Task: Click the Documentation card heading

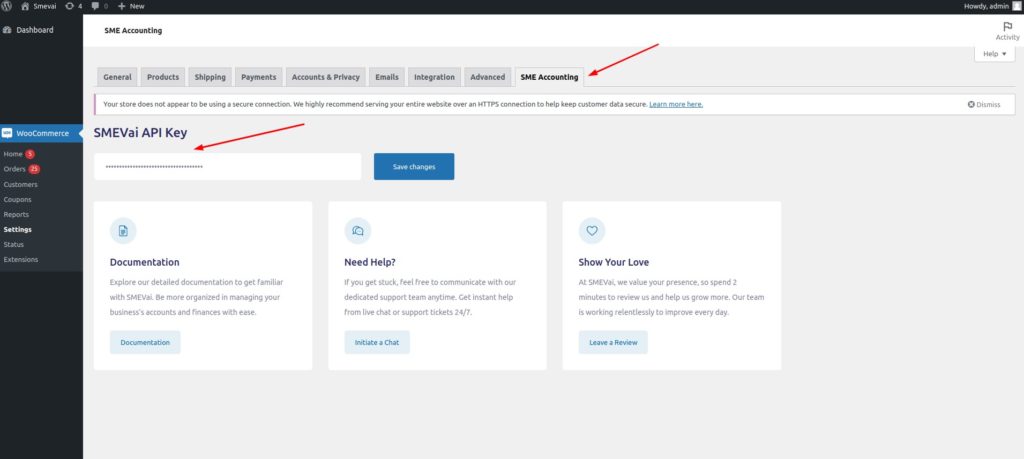Action: click(x=144, y=262)
